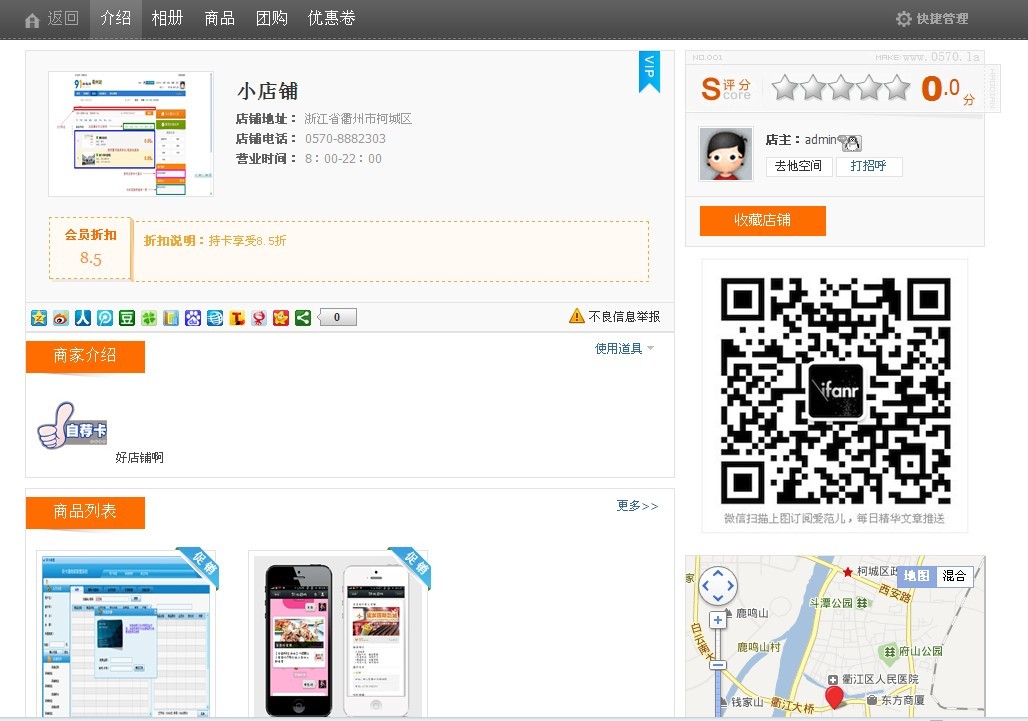
Task: Open the 商品 tab
Action: click(x=220, y=18)
